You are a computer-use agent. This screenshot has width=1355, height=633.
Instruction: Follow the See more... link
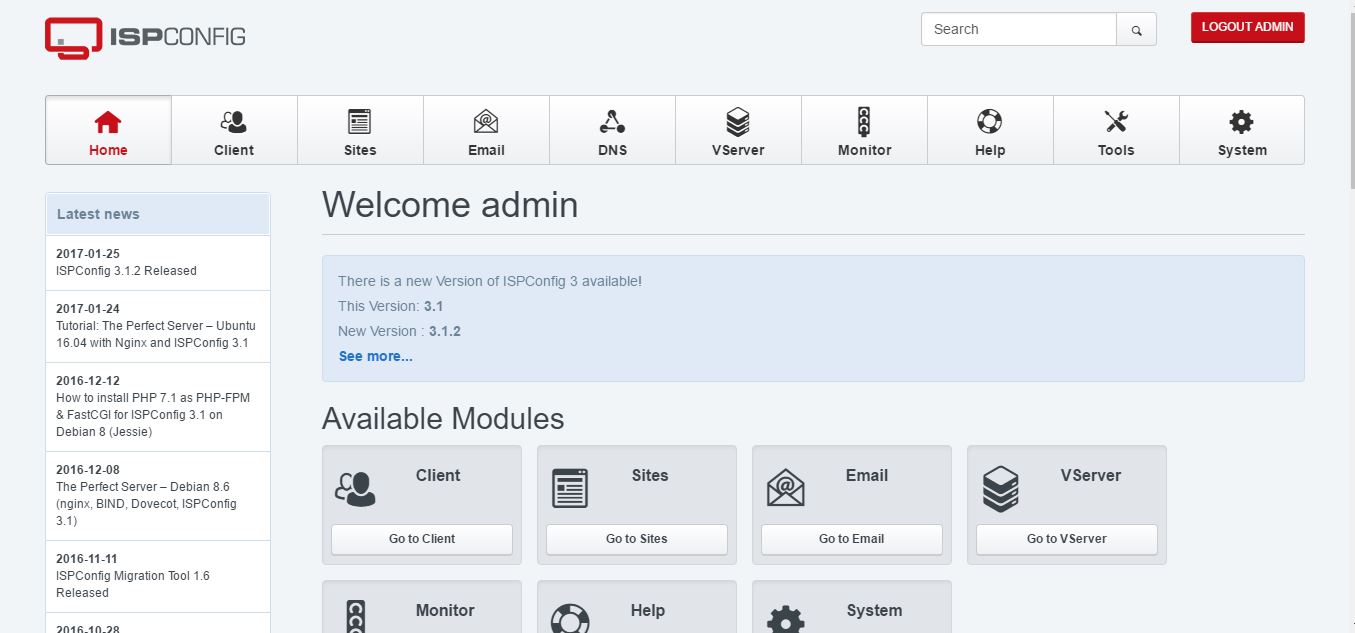pyautogui.click(x=375, y=356)
